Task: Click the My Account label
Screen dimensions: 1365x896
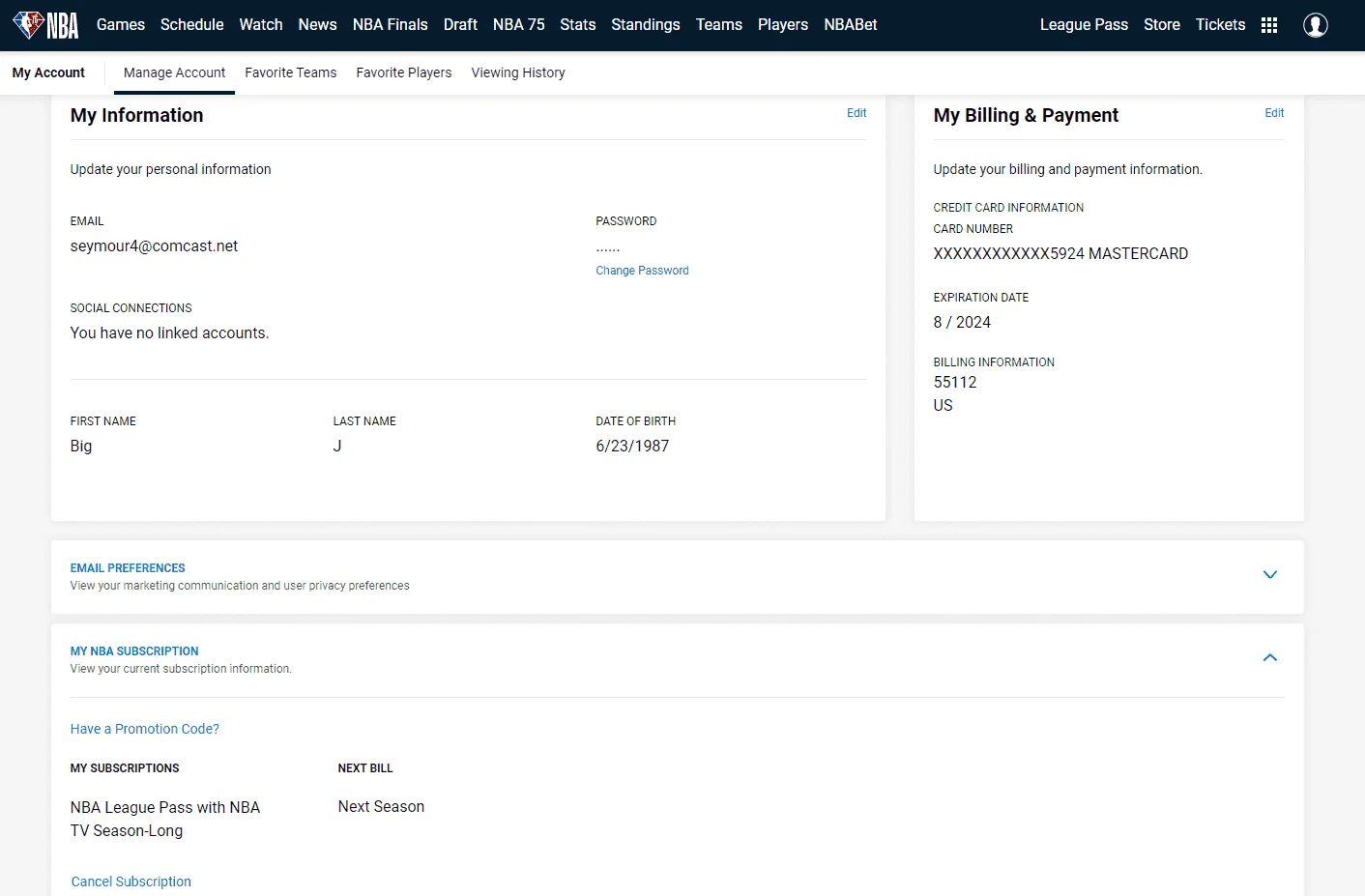Action: [x=48, y=72]
